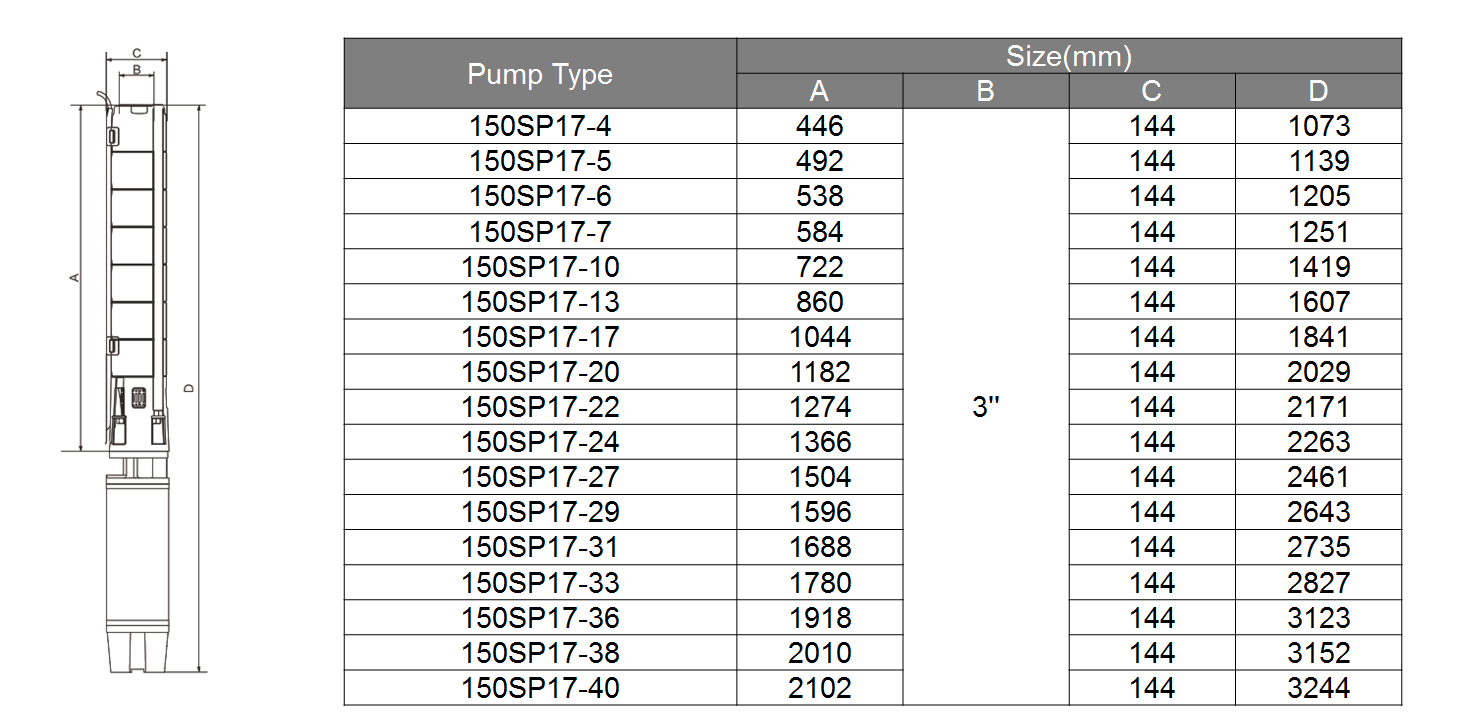Click the A value 1044
Image resolution: width=1462 pixels, height=719 pixels.
point(819,337)
